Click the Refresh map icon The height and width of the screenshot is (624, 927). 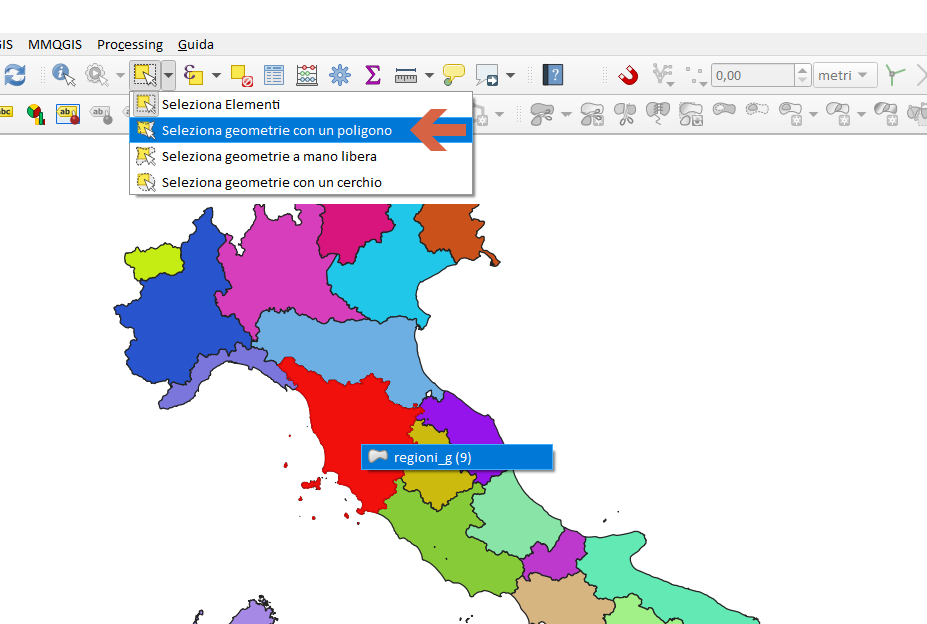click(x=14, y=75)
